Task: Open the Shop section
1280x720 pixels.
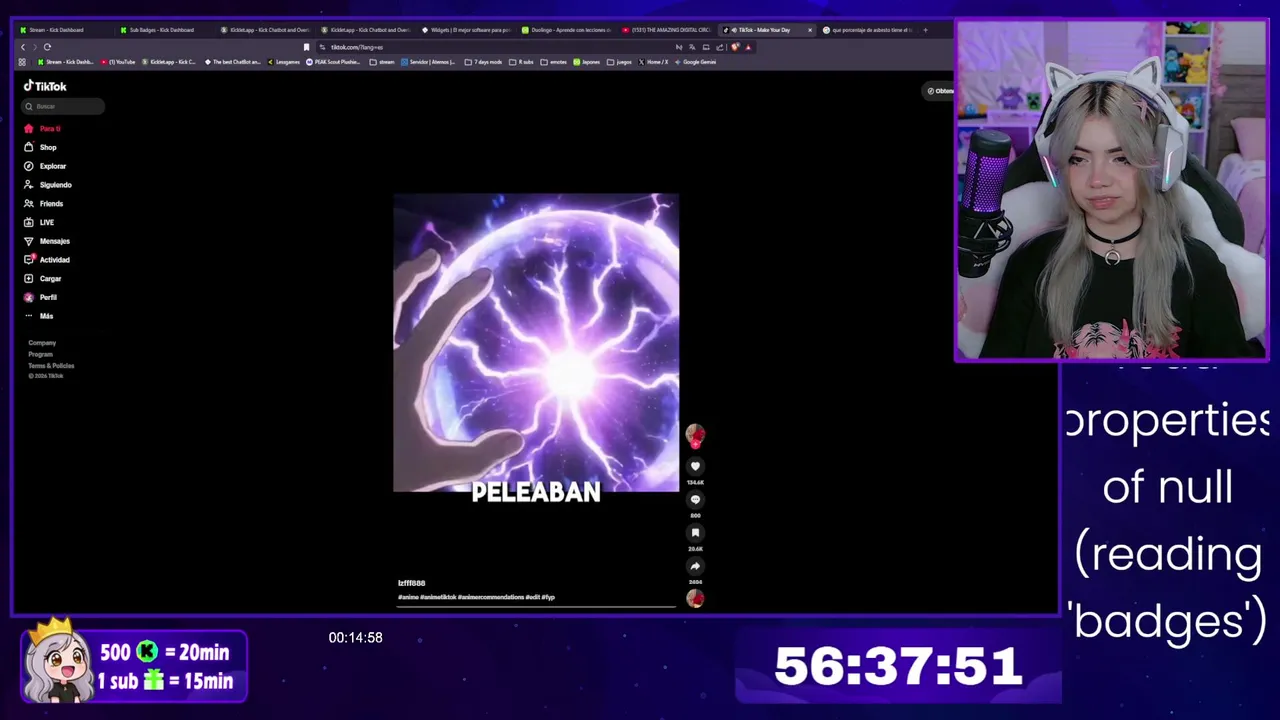Action: (41, 147)
